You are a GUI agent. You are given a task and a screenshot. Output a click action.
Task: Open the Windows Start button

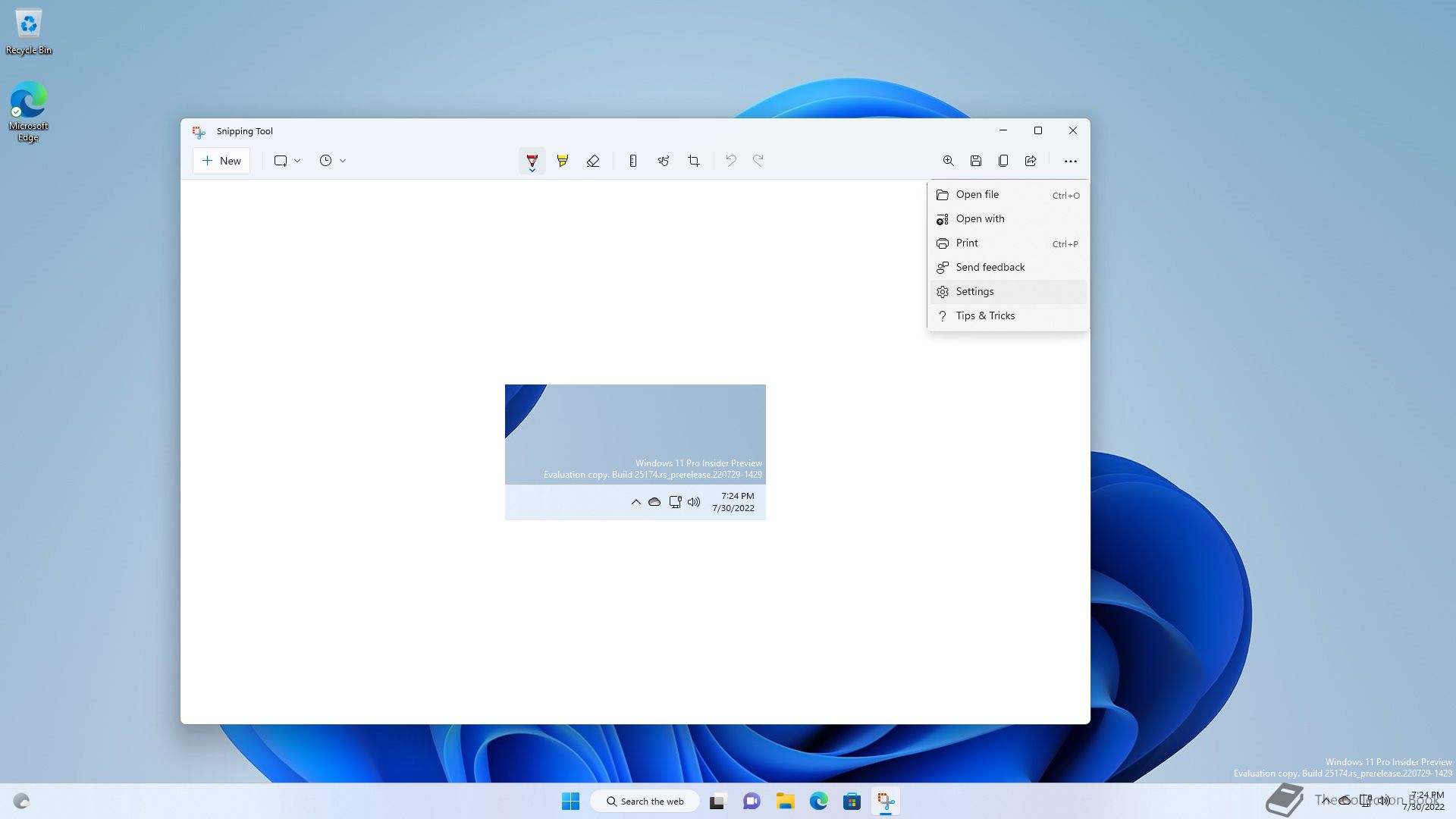570,801
